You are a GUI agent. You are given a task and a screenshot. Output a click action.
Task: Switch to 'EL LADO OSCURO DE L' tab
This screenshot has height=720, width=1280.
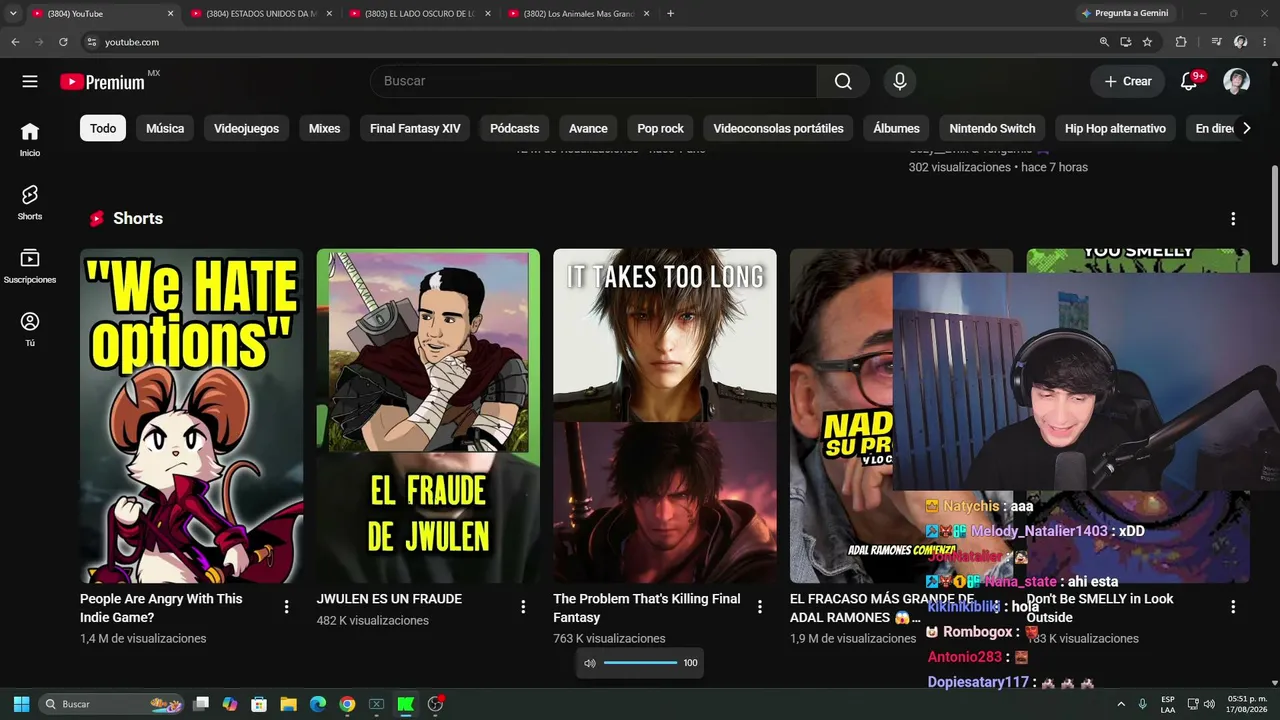420,14
